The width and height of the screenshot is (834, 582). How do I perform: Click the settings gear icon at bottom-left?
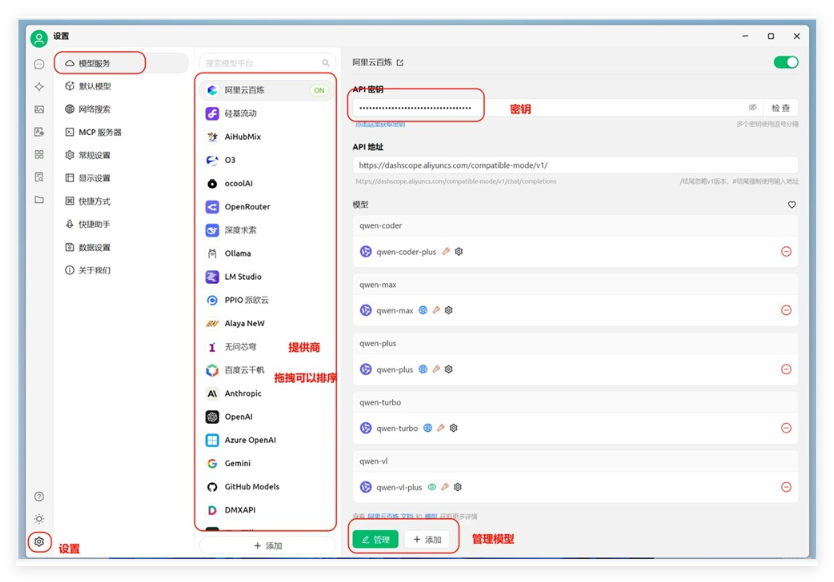(39, 541)
